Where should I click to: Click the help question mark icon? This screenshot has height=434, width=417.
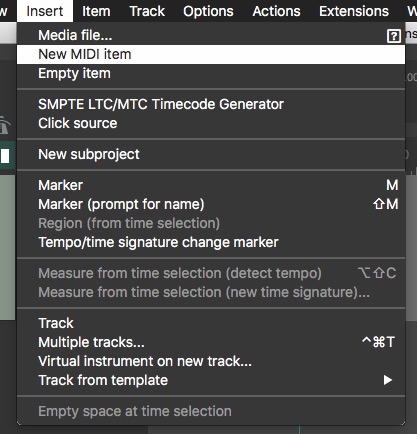[x=394, y=36]
